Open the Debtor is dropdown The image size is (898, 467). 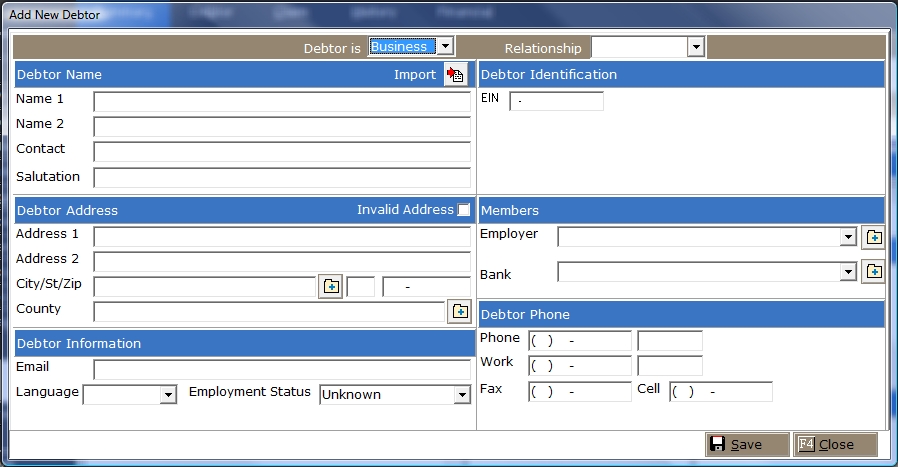coord(445,47)
